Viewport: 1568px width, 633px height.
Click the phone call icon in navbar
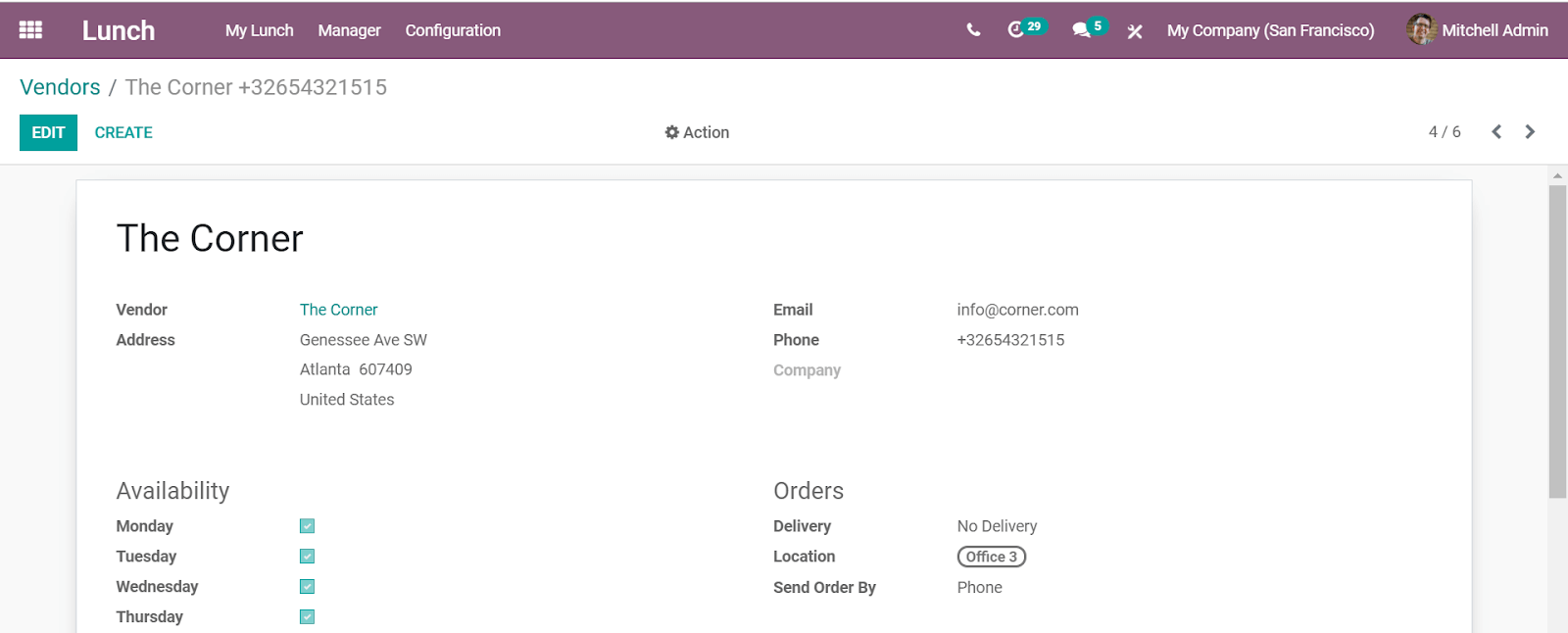973,30
